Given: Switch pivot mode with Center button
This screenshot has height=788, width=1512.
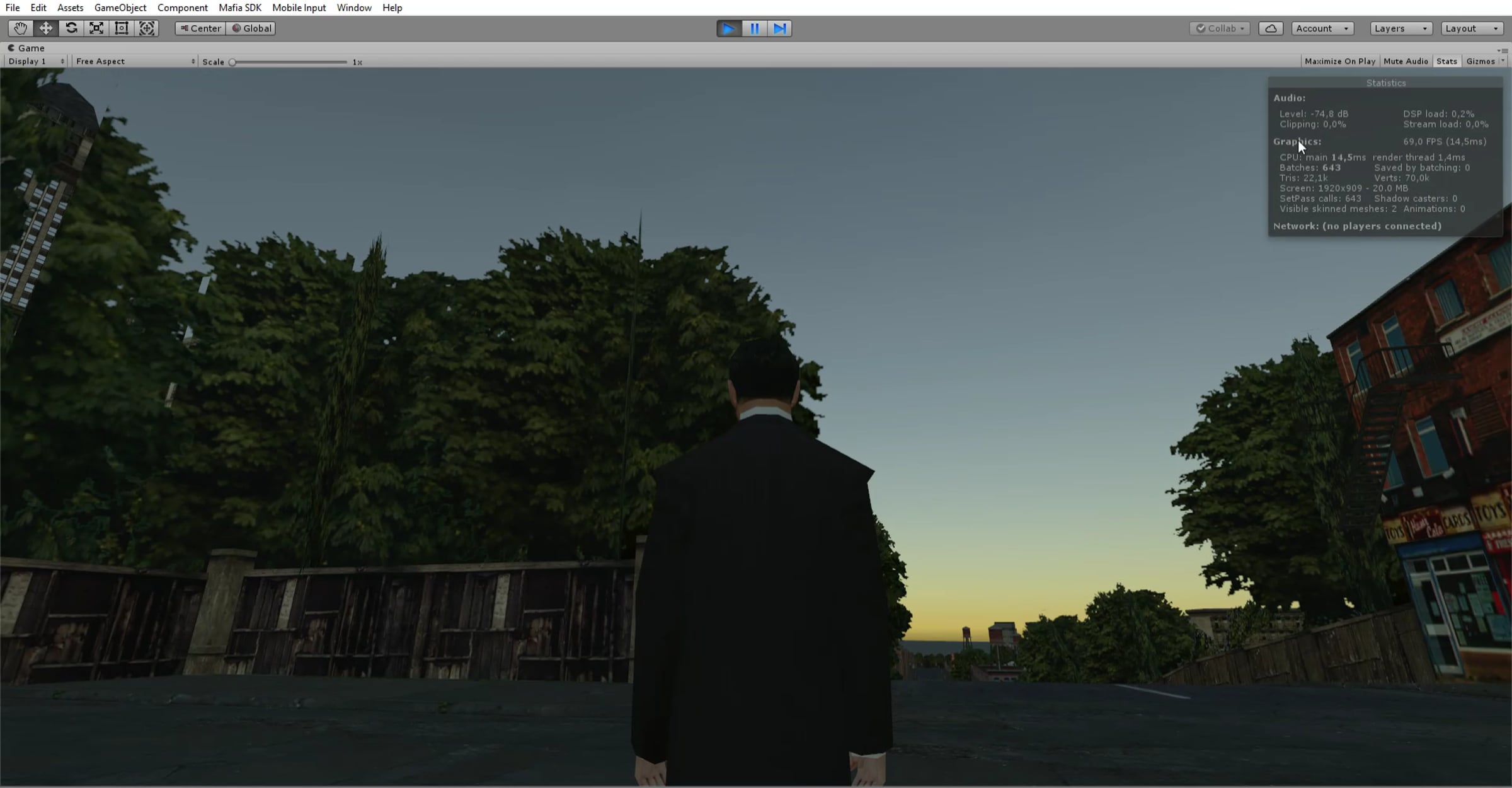Looking at the screenshot, I should pyautogui.click(x=200, y=28).
